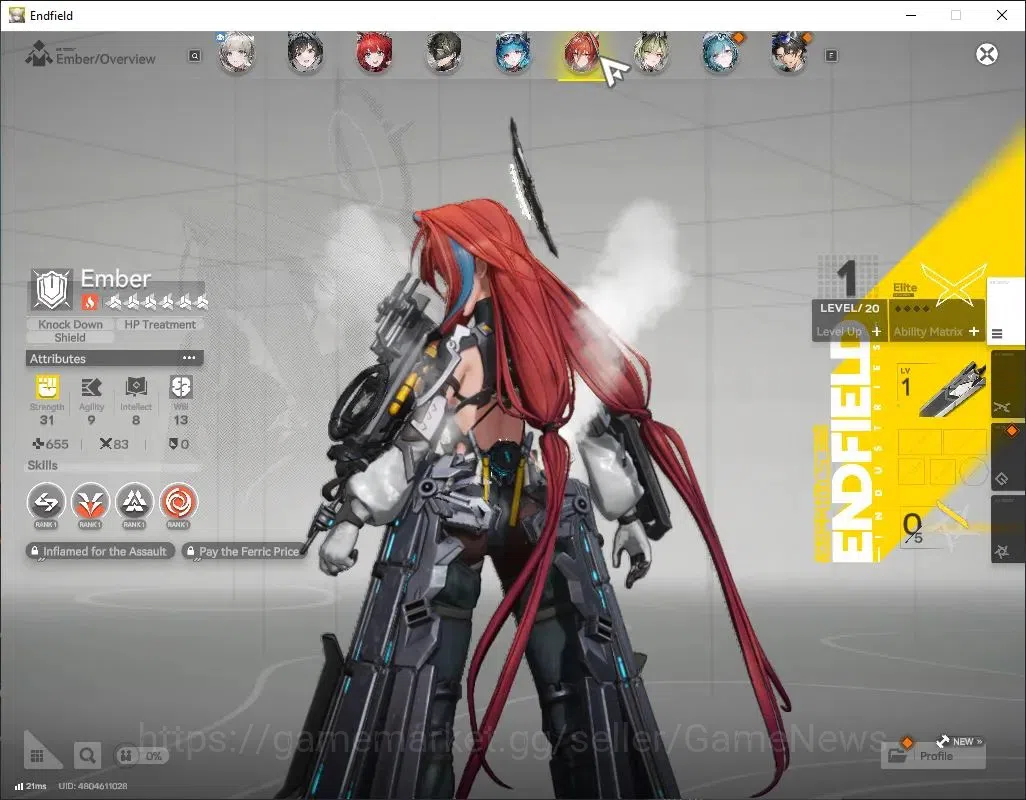
Task: Open the first skill with swap arrows
Action: coord(46,502)
